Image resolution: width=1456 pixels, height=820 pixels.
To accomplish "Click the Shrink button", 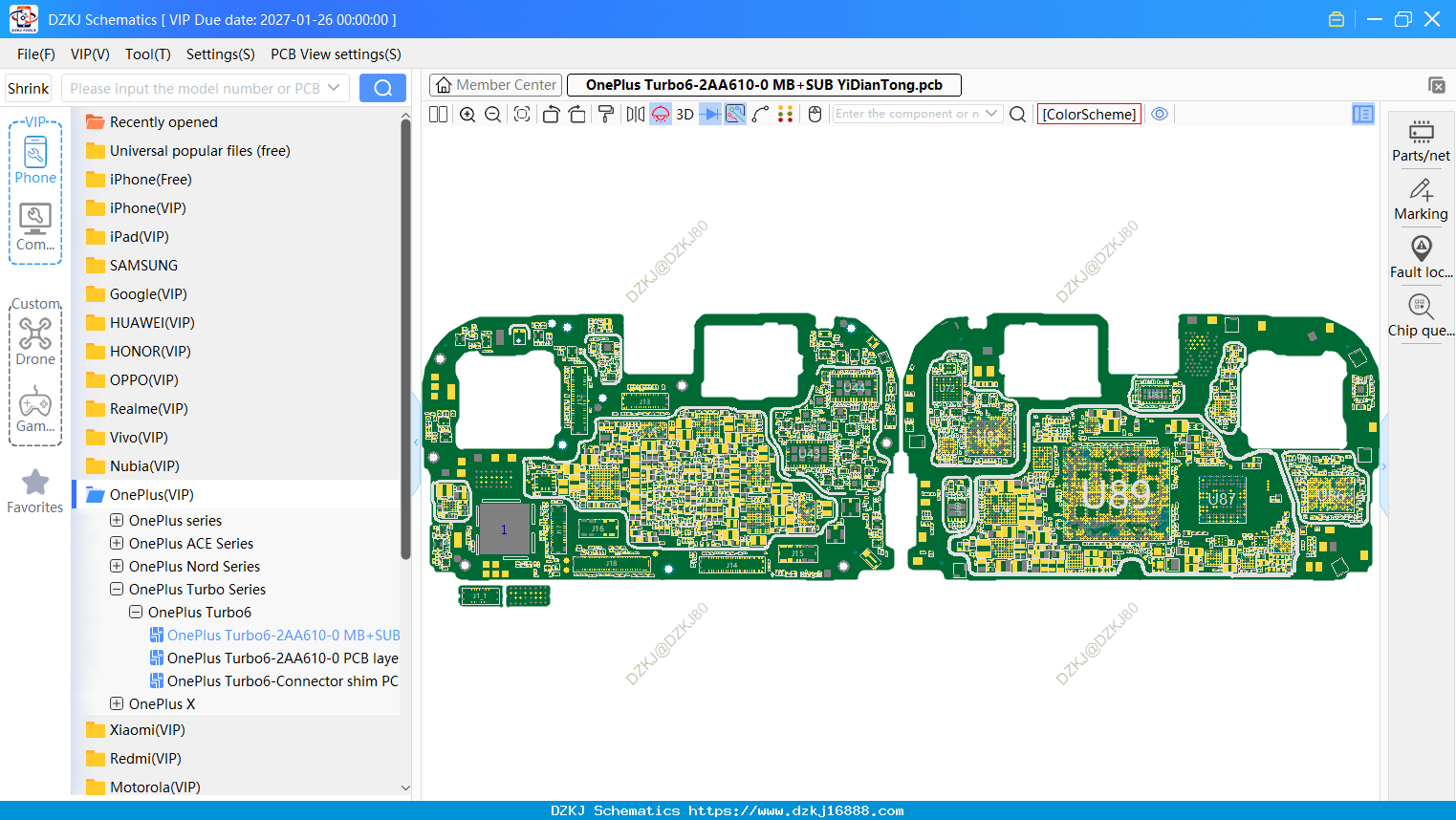I will pyautogui.click(x=28, y=88).
